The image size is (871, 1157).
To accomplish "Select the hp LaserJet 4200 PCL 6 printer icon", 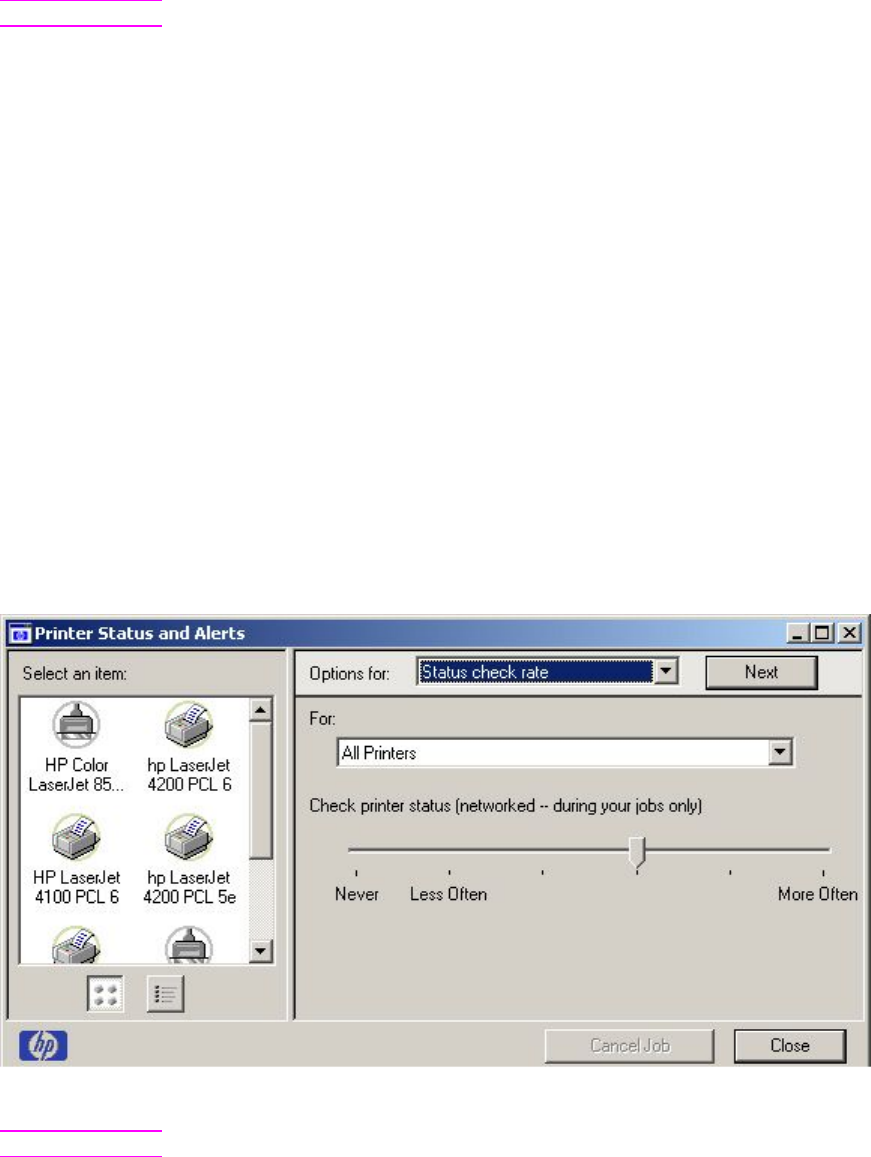I will coord(189,724).
